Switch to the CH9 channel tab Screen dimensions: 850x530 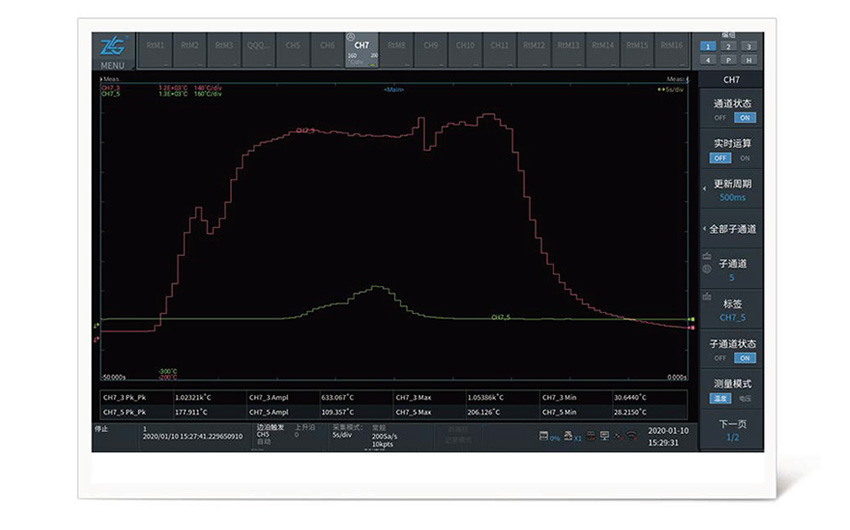(x=430, y=50)
